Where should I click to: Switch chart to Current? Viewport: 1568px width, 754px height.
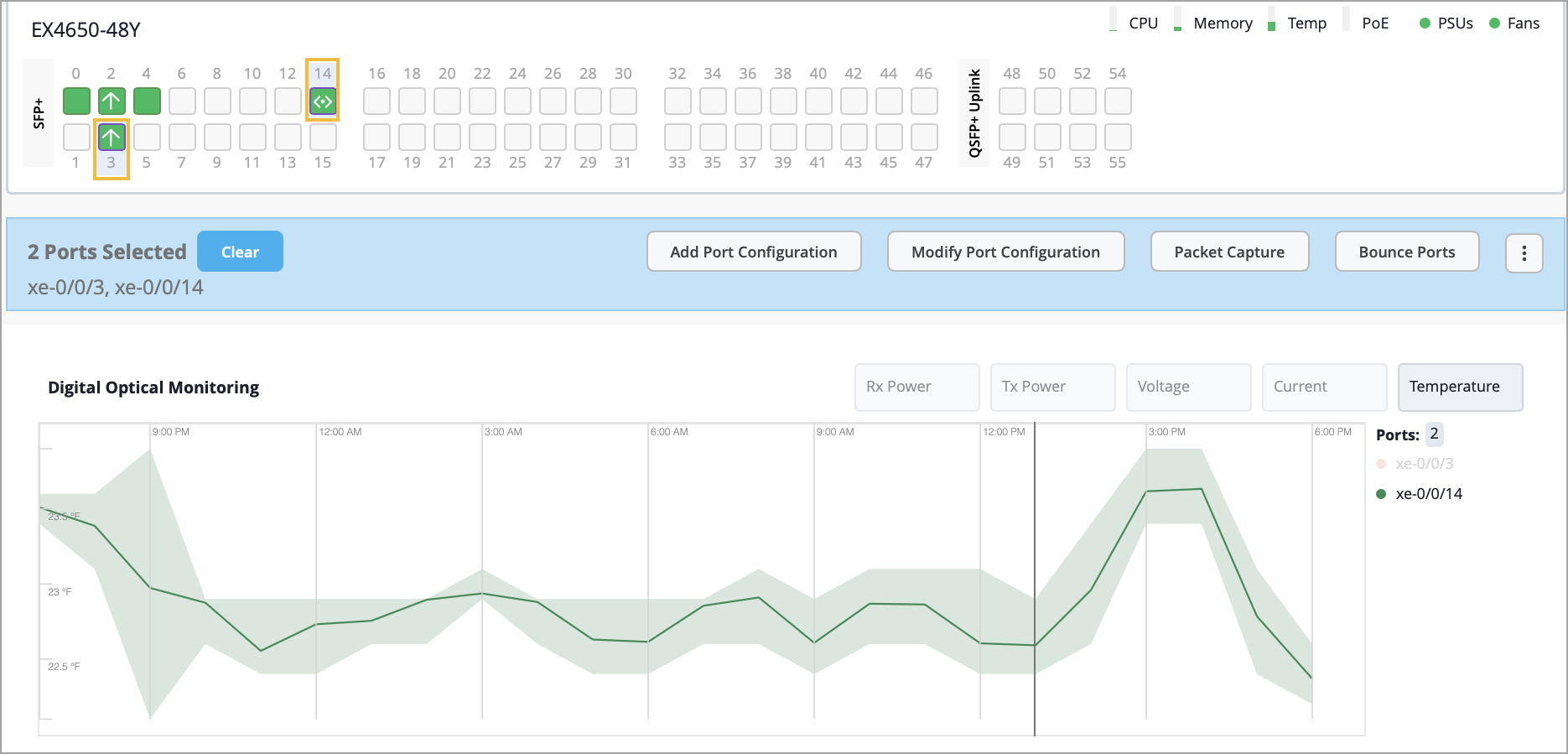click(1325, 387)
